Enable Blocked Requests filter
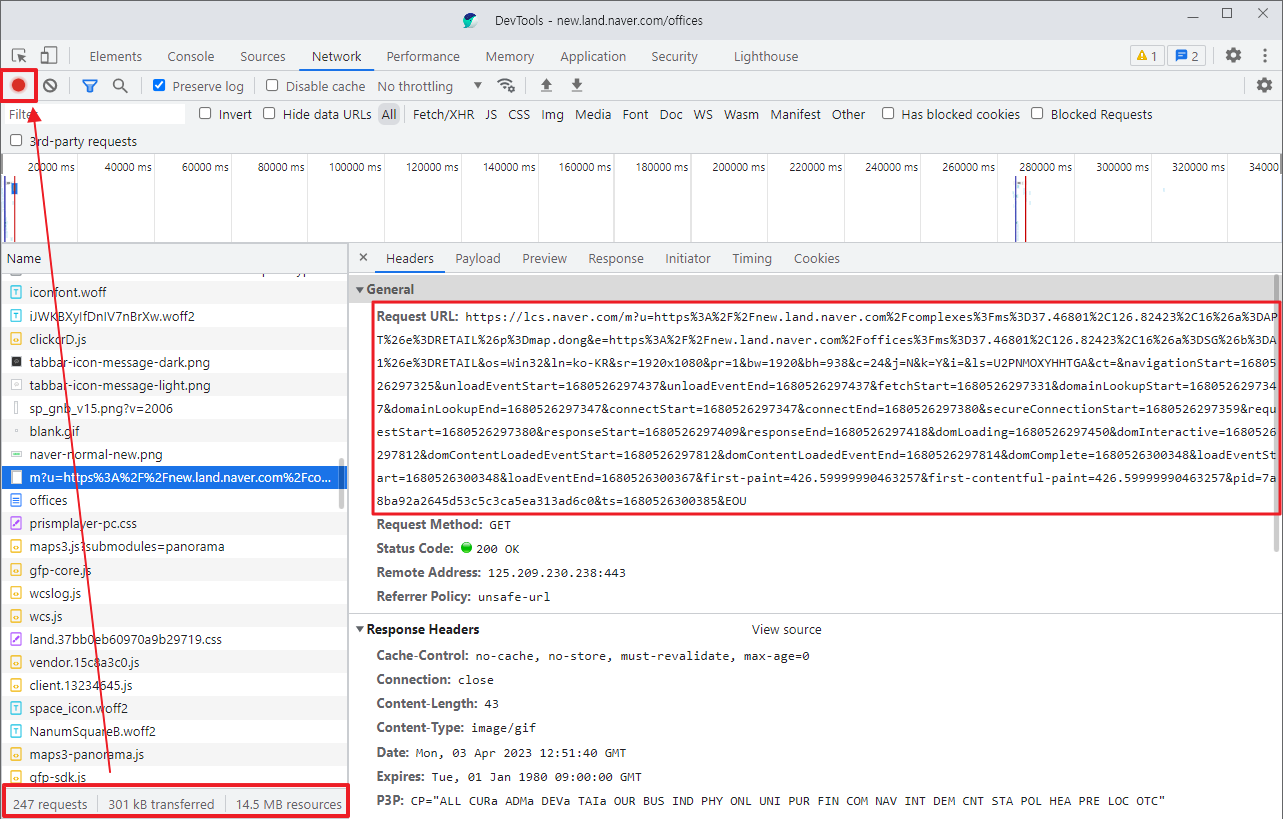Screen dimensions: 1283x819 click(1037, 114)
